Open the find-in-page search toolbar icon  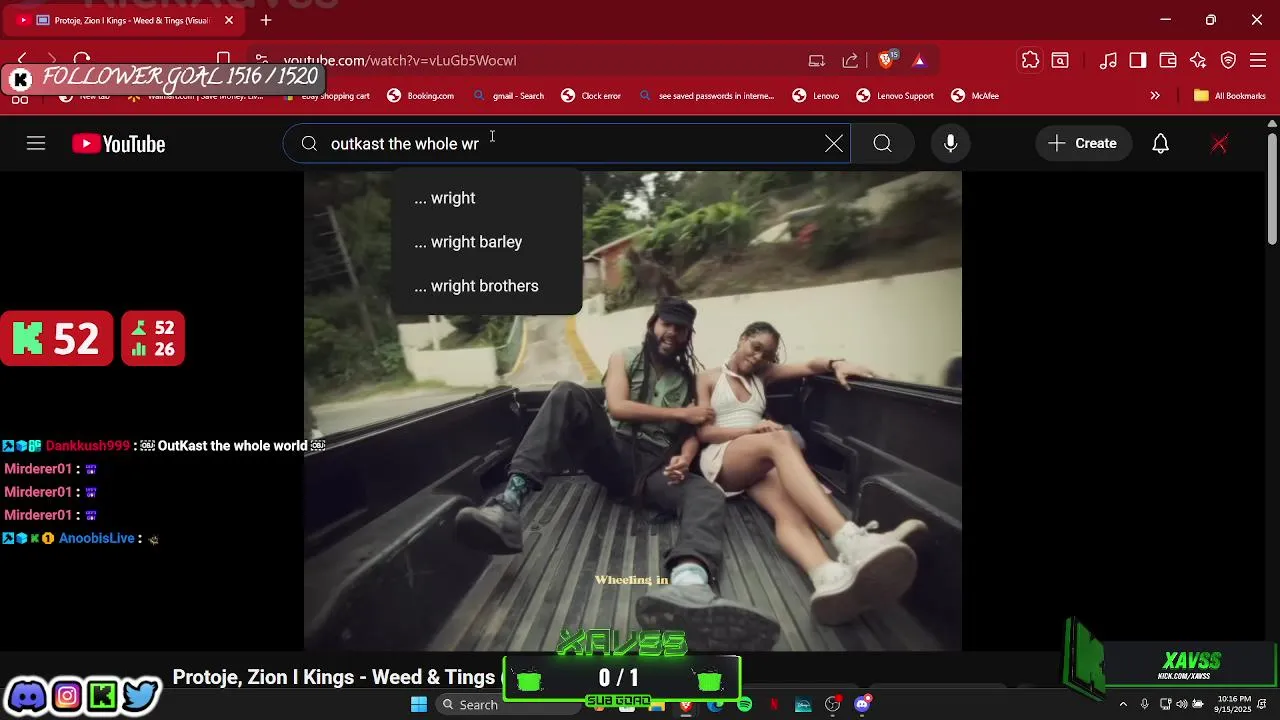pyautogui.click(x=1060, y=60)
